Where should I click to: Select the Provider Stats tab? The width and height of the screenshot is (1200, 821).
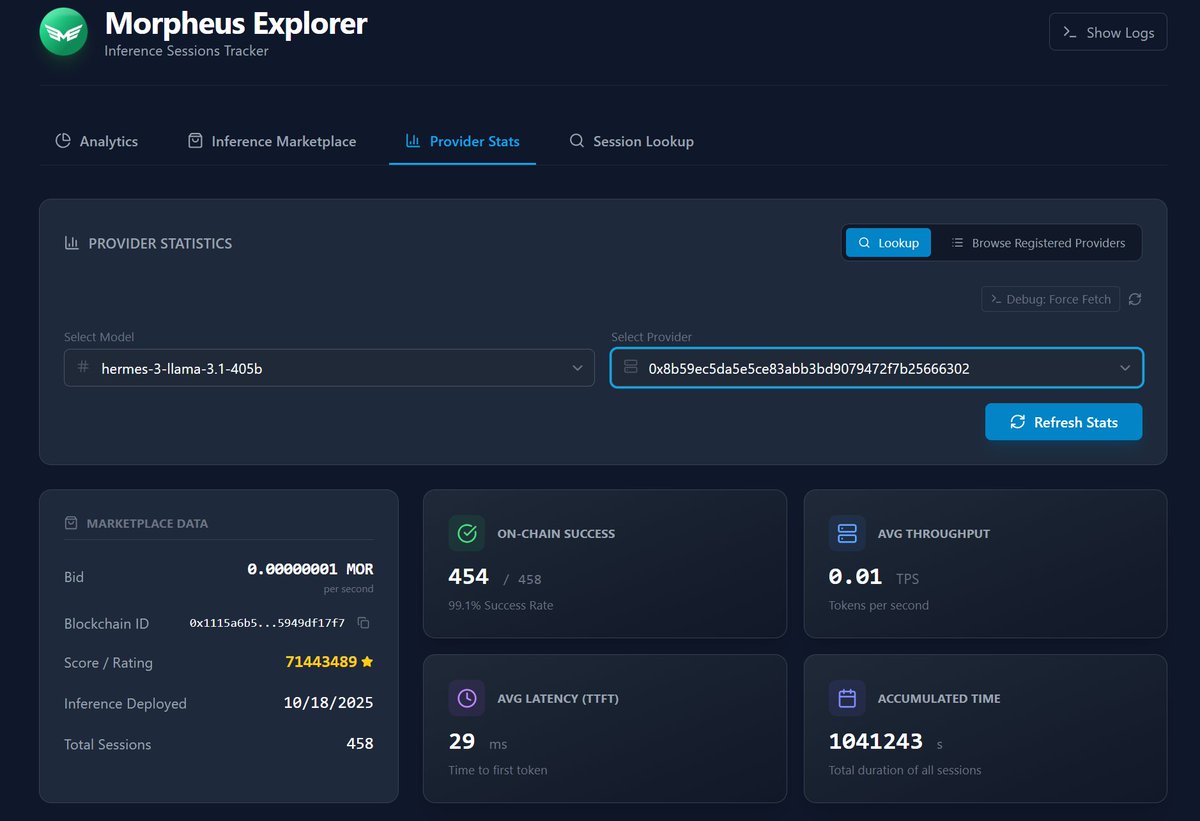pos(462,141)
